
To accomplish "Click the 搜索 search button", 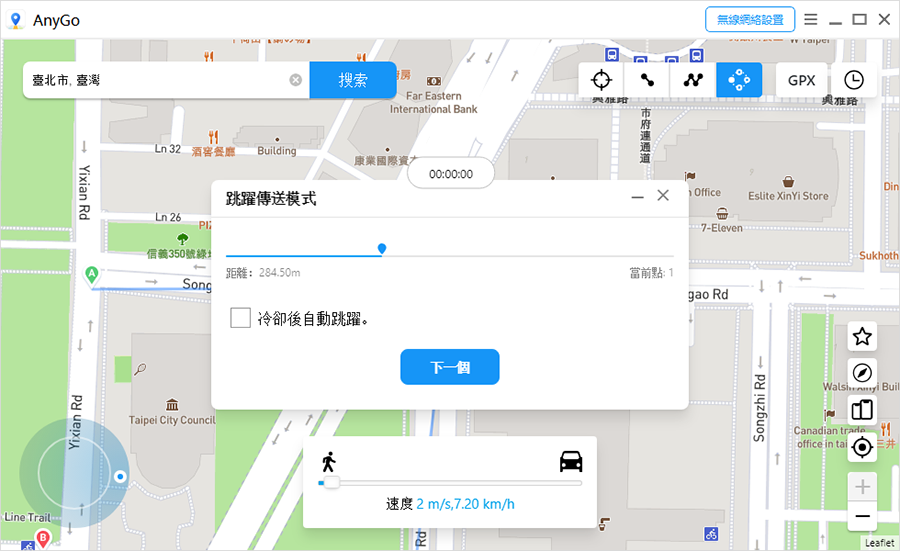I will click(x=352, y=80).
